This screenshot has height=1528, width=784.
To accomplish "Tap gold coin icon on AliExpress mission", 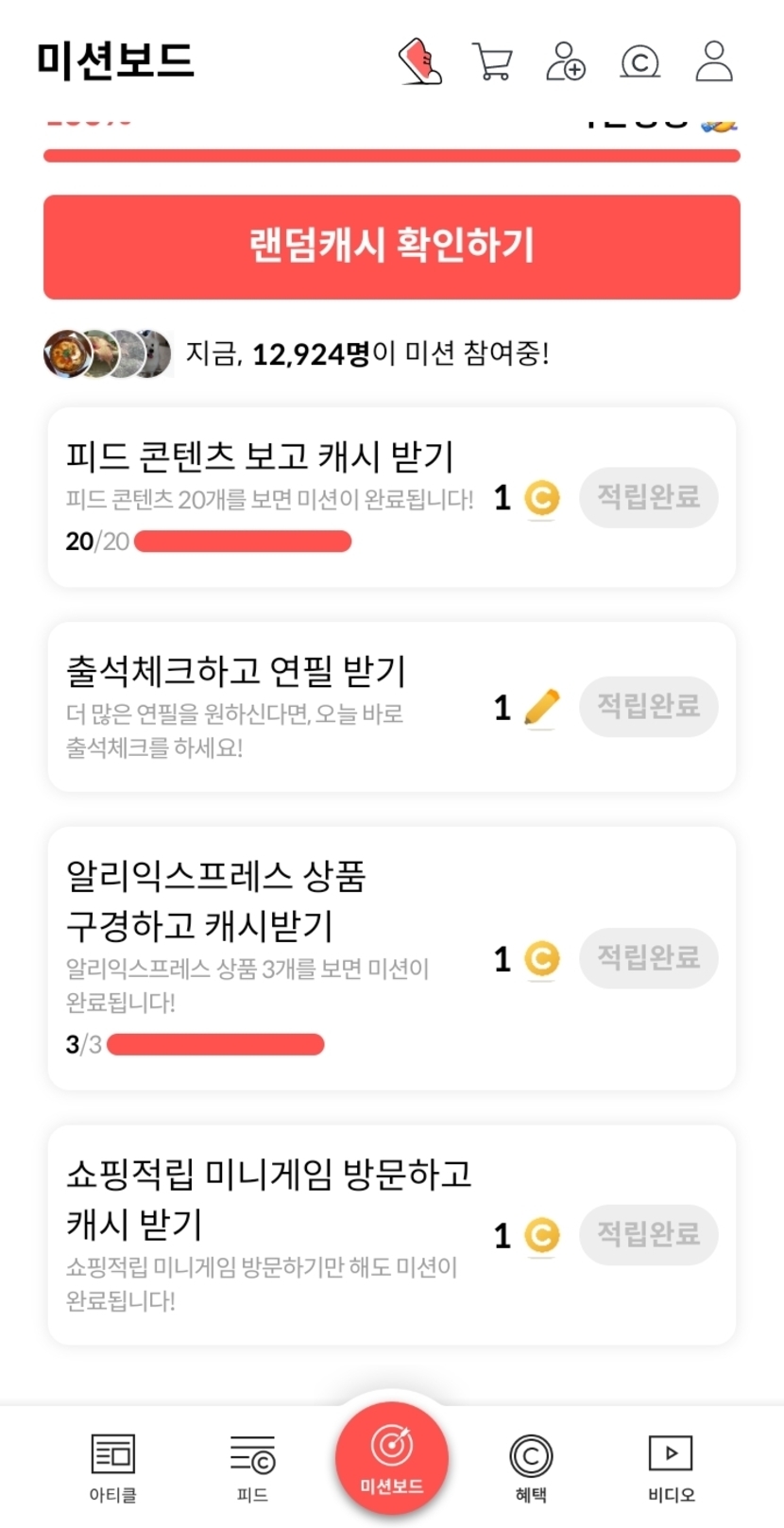I will [x=541, y=959].
